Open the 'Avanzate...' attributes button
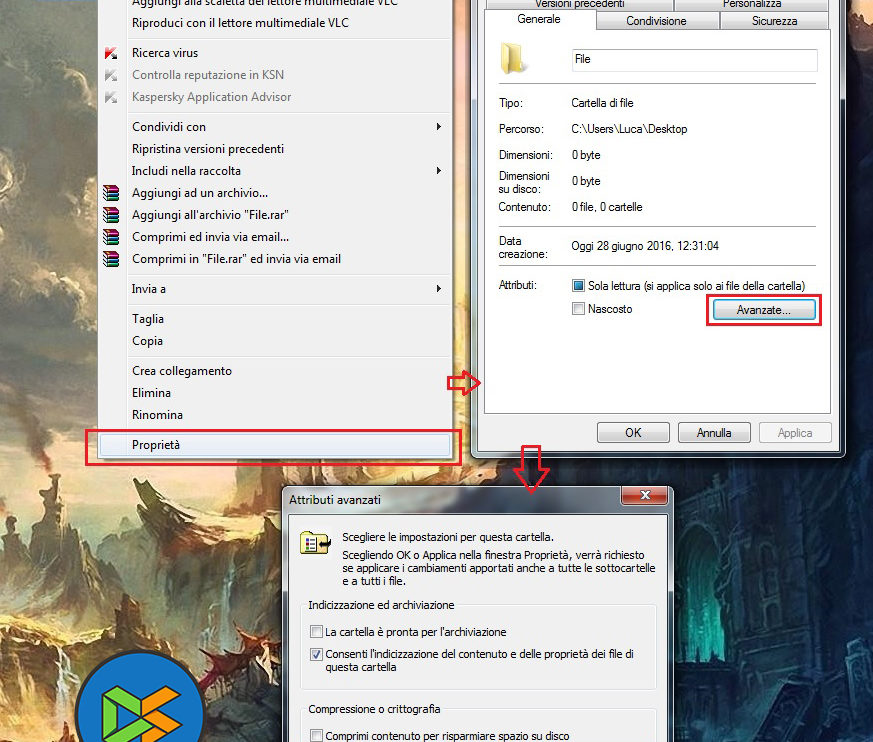873x742 pixels. [x=764, y=310]
